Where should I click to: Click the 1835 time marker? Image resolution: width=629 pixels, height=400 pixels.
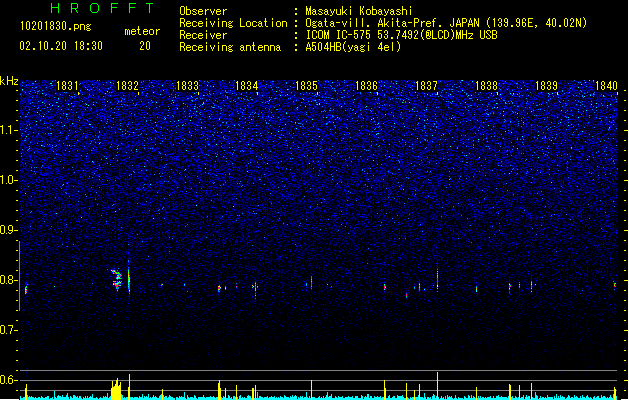pyautogui.click(x=306, y=86)
